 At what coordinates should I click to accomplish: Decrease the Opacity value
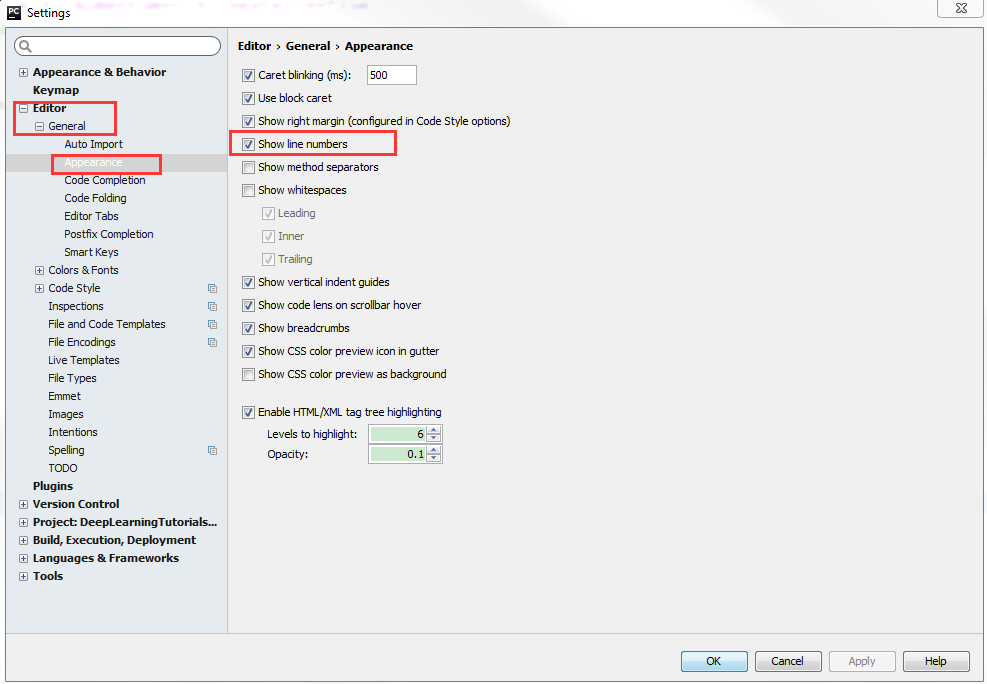click(x=434, y=458)
